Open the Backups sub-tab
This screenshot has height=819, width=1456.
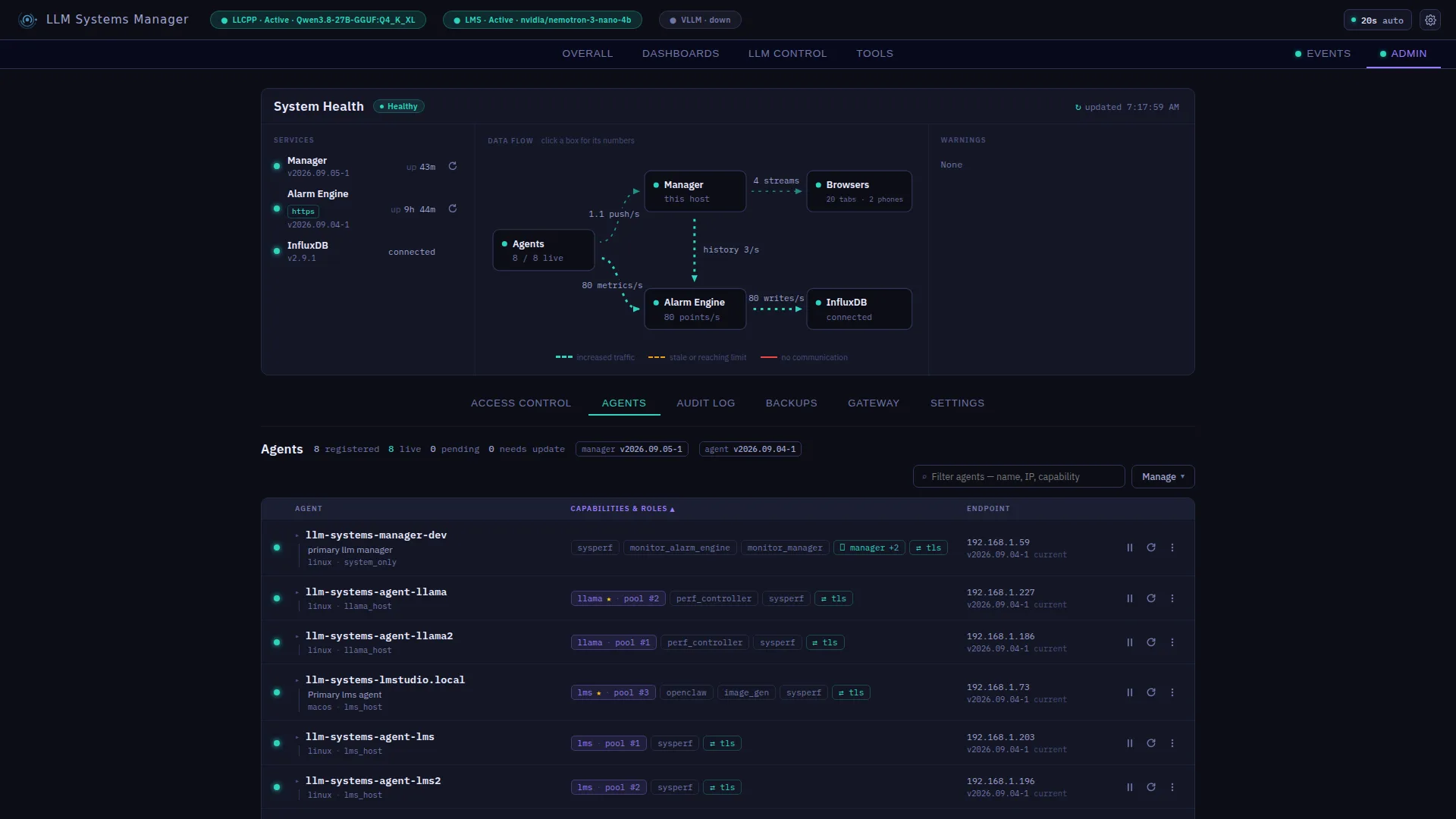(x=791, y=403)
